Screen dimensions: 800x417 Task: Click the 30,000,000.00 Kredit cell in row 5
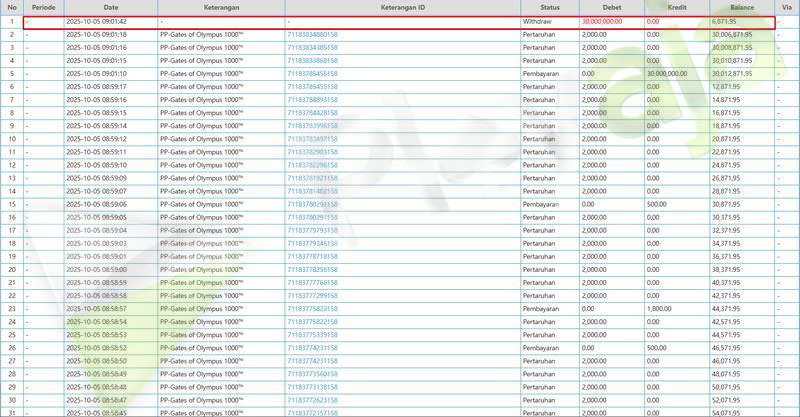click(670, 73)
